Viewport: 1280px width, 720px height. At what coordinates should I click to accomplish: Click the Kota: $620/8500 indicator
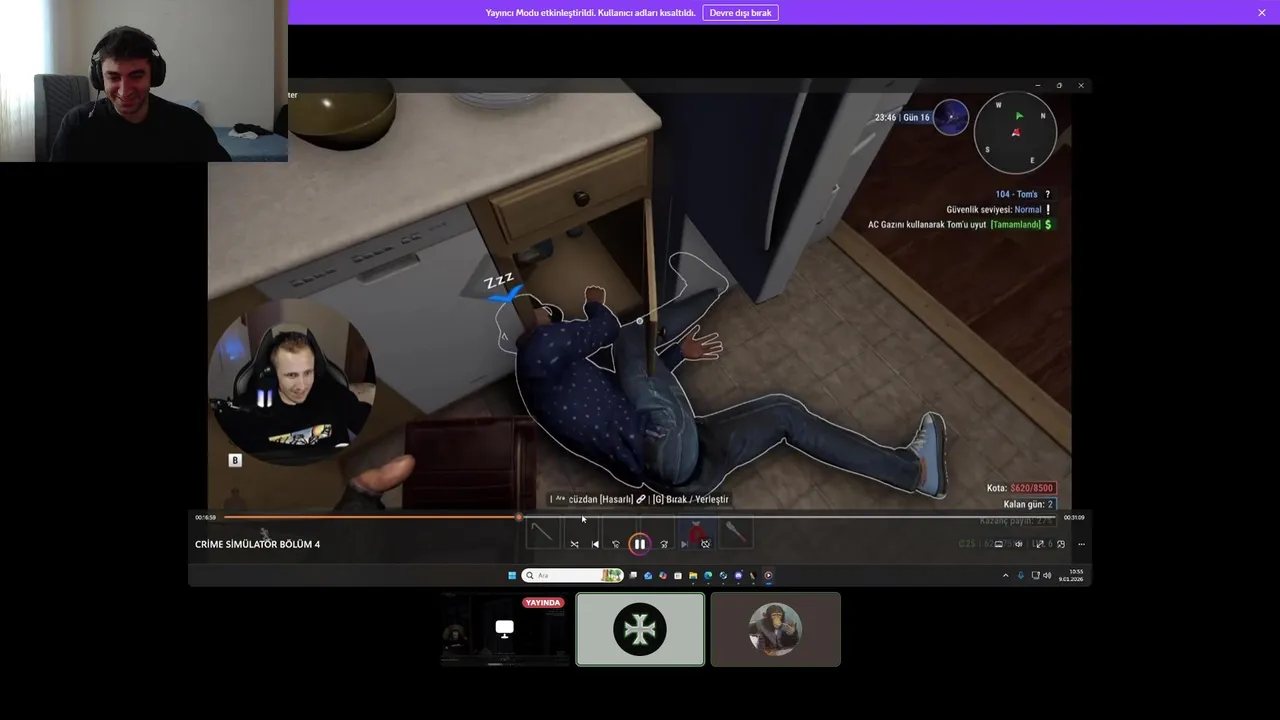[1021, 488]
